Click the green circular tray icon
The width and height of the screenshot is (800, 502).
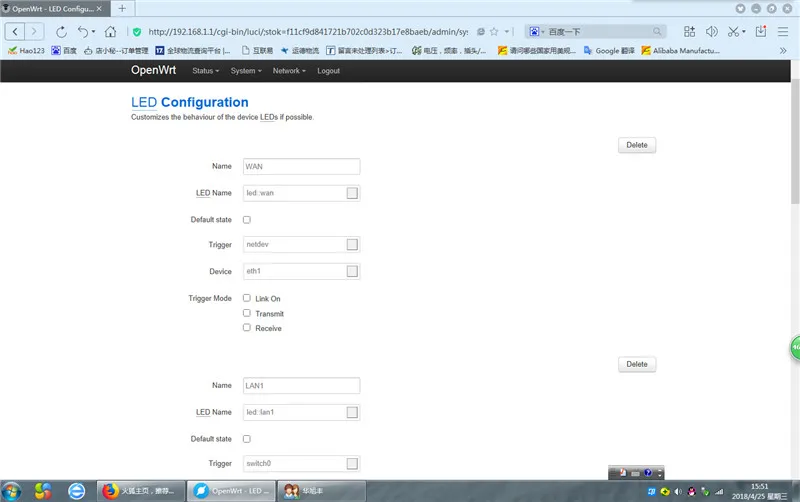point(665,492)
